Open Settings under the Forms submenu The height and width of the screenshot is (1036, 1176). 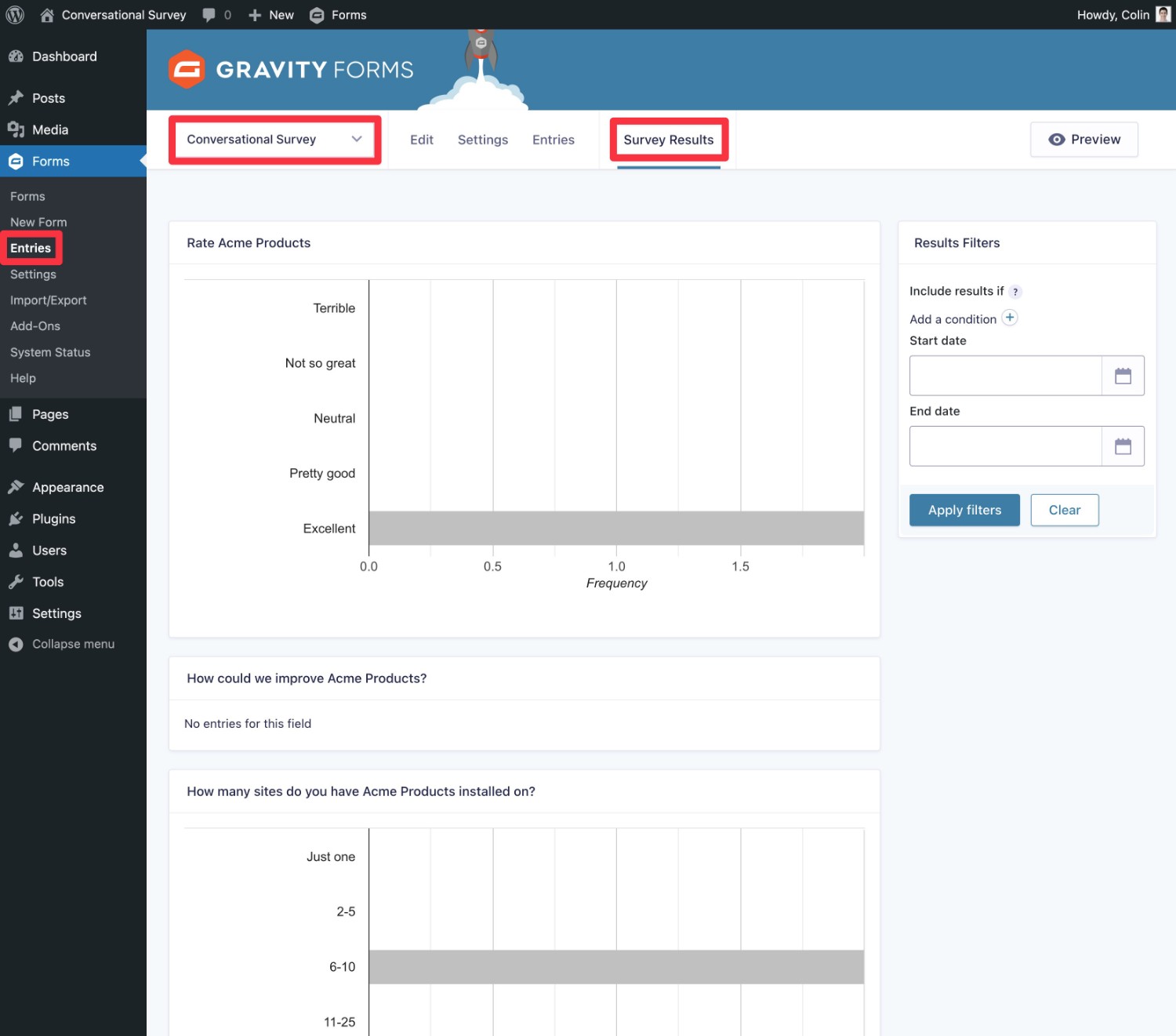(33, 274)
